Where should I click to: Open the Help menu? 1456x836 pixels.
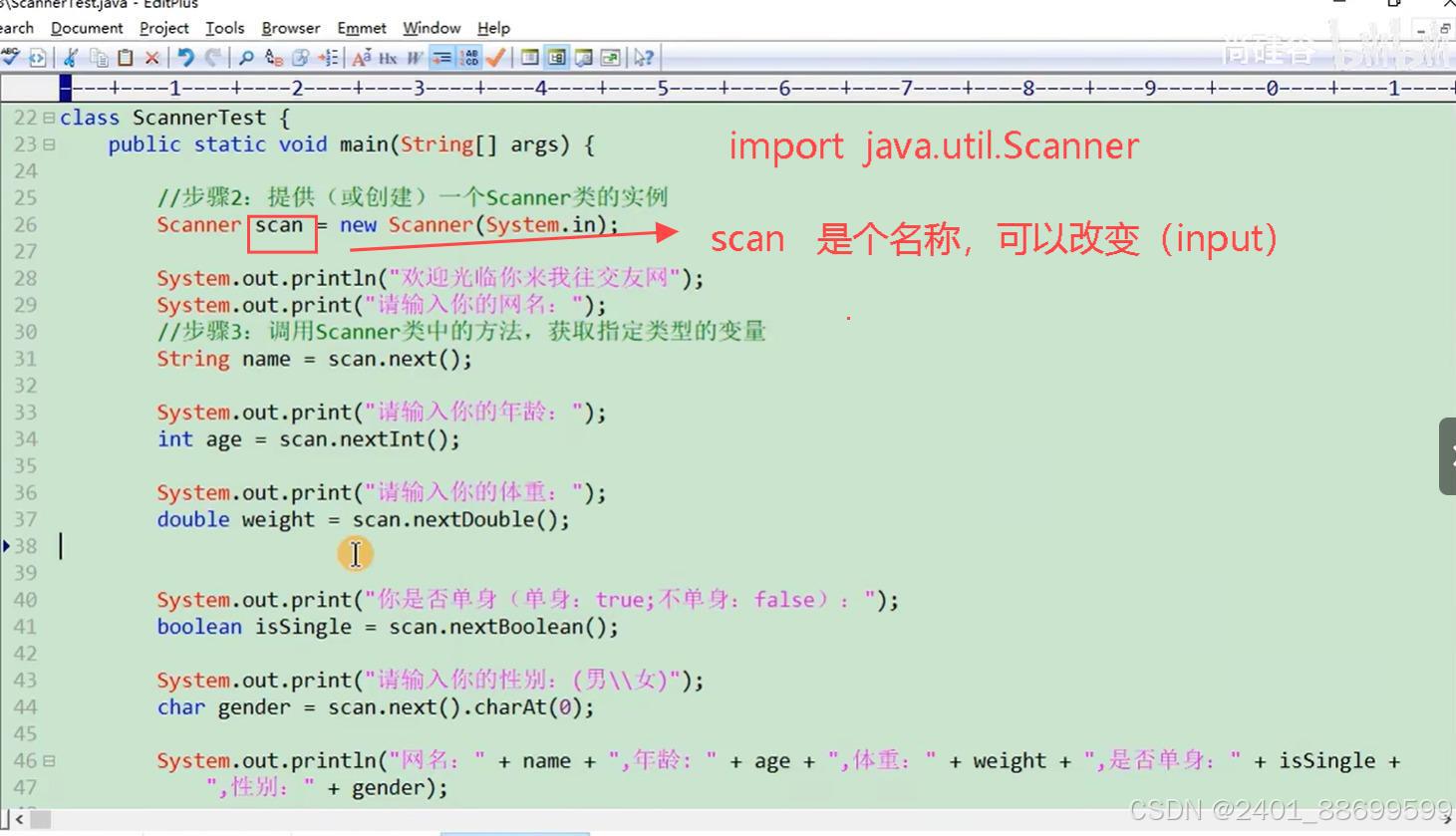[493, 28]
